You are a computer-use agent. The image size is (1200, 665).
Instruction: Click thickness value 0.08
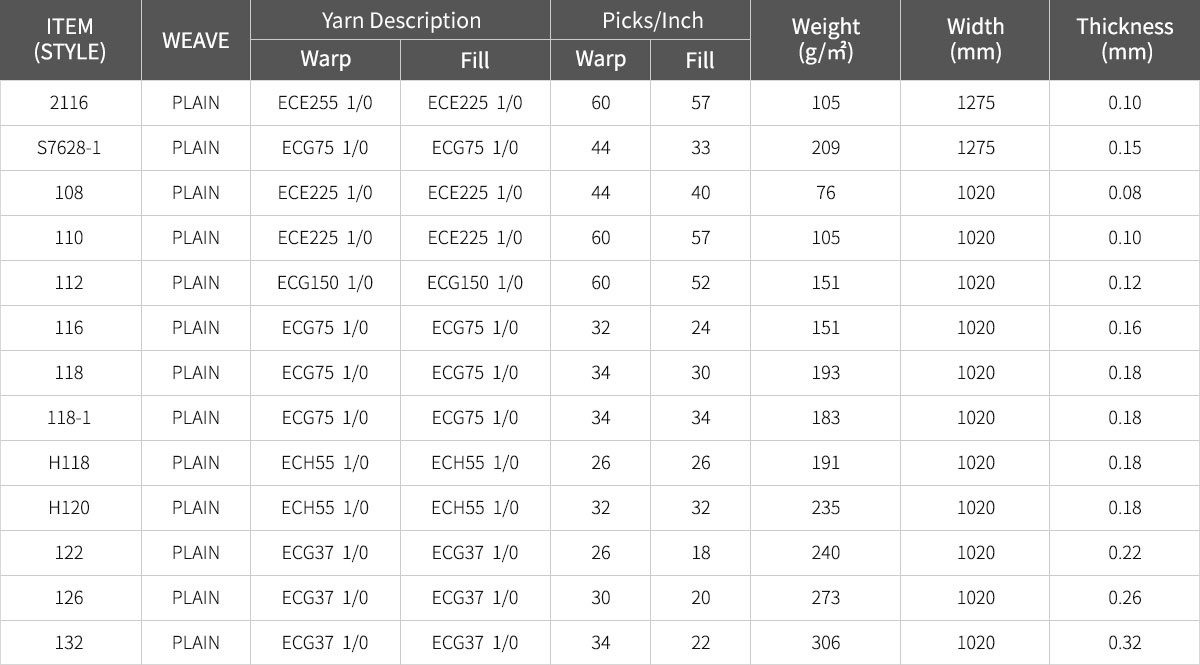click(x=1125, y=193)
